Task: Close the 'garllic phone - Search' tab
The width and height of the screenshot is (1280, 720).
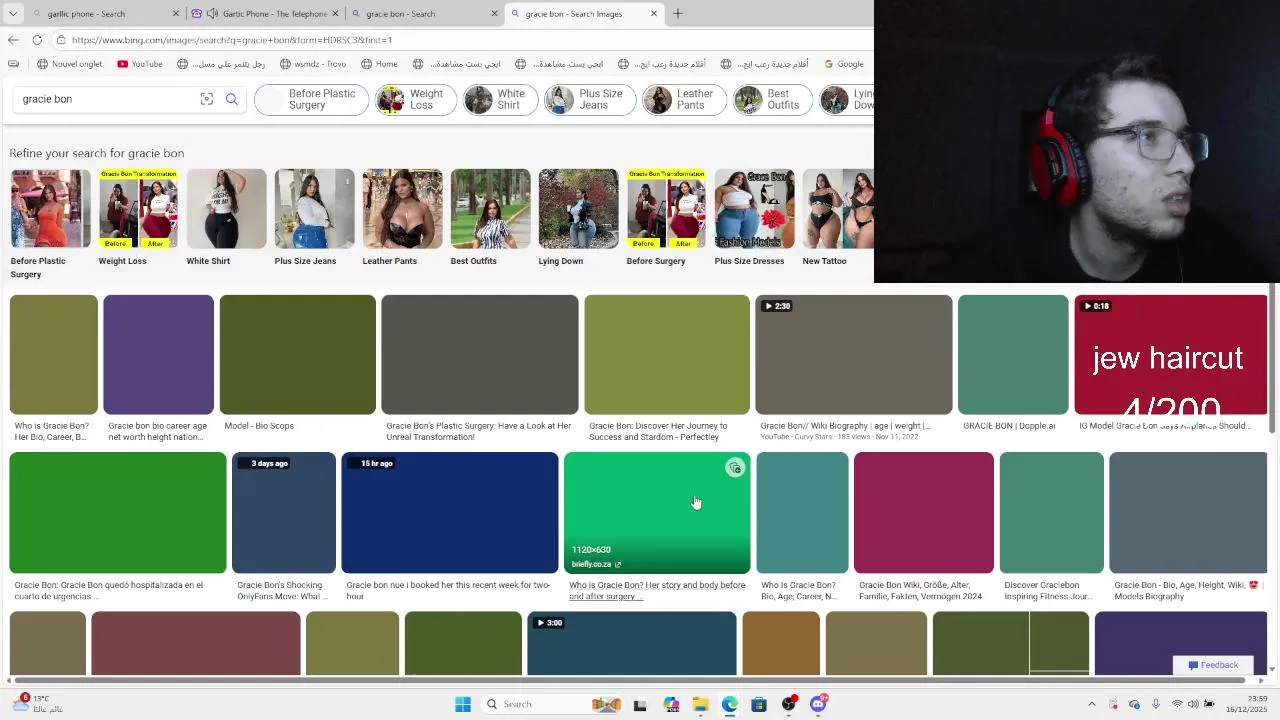Action: coord(176,14)
